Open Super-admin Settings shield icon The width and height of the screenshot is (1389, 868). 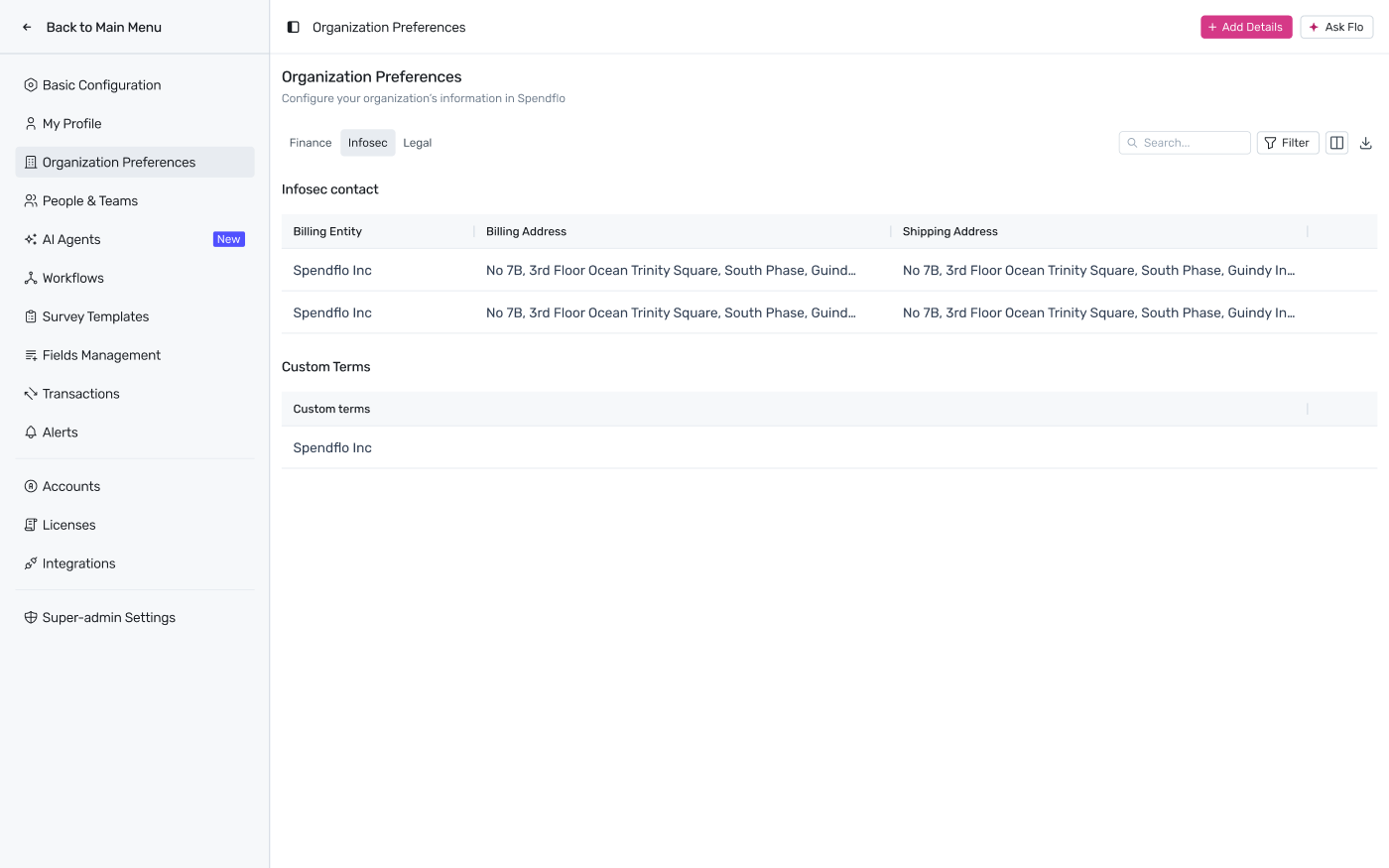click(31, 618)
